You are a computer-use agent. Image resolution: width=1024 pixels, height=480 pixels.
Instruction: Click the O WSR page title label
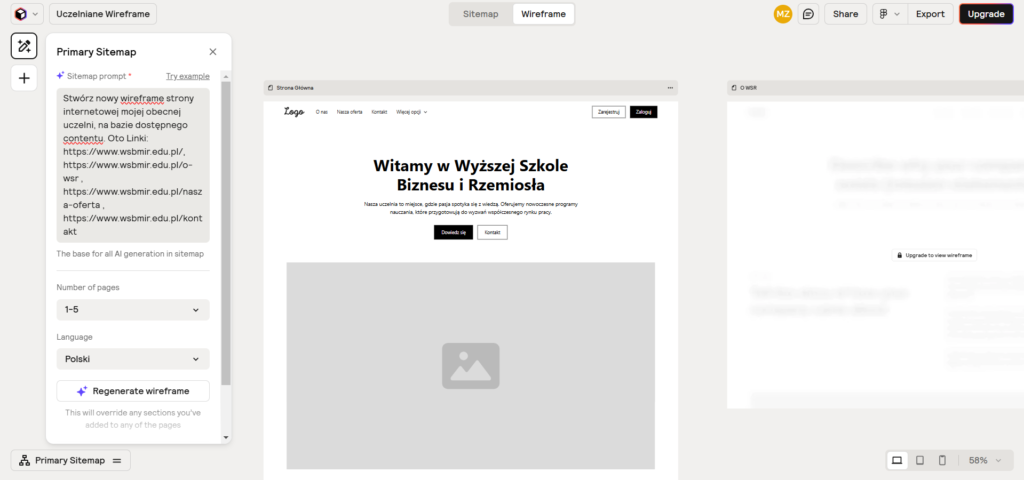[748, 88]
